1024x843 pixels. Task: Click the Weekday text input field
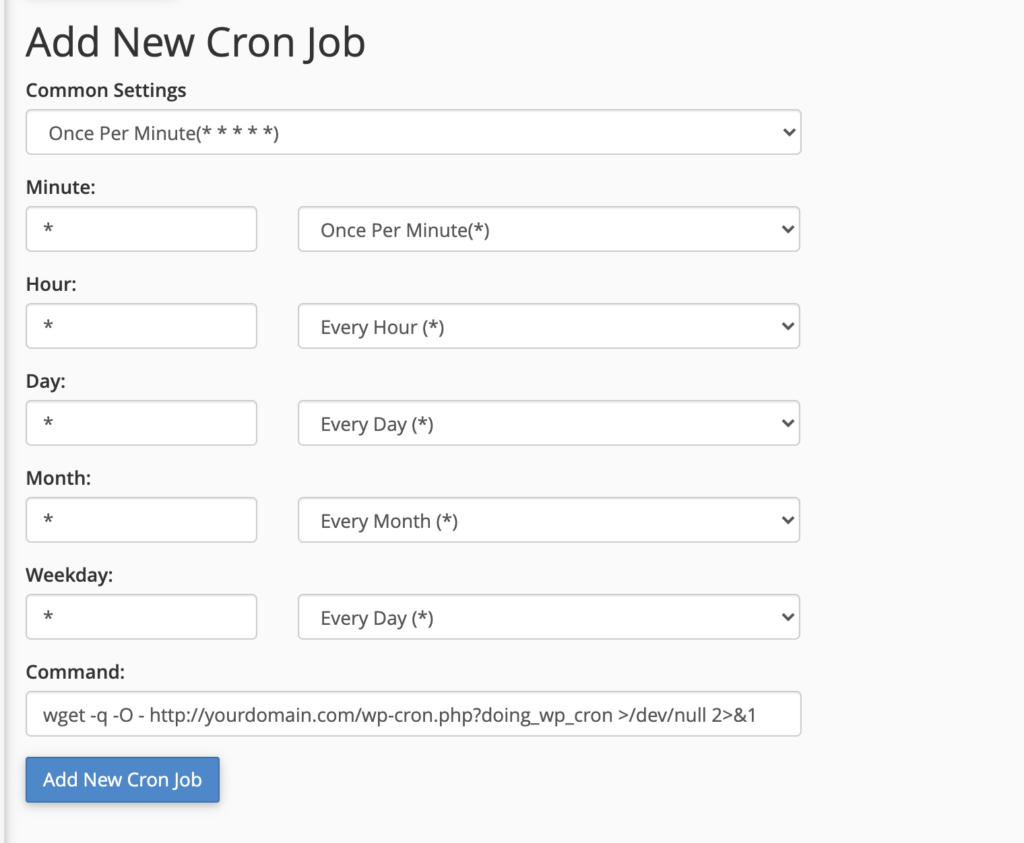(x=141, y=617)
